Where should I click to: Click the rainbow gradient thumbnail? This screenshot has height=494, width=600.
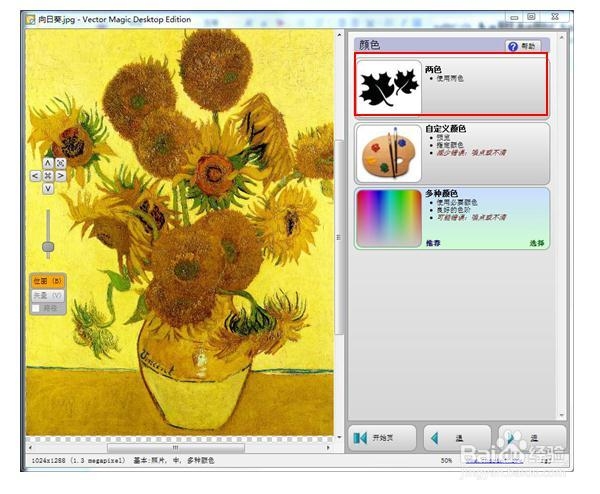pos(389,218)
